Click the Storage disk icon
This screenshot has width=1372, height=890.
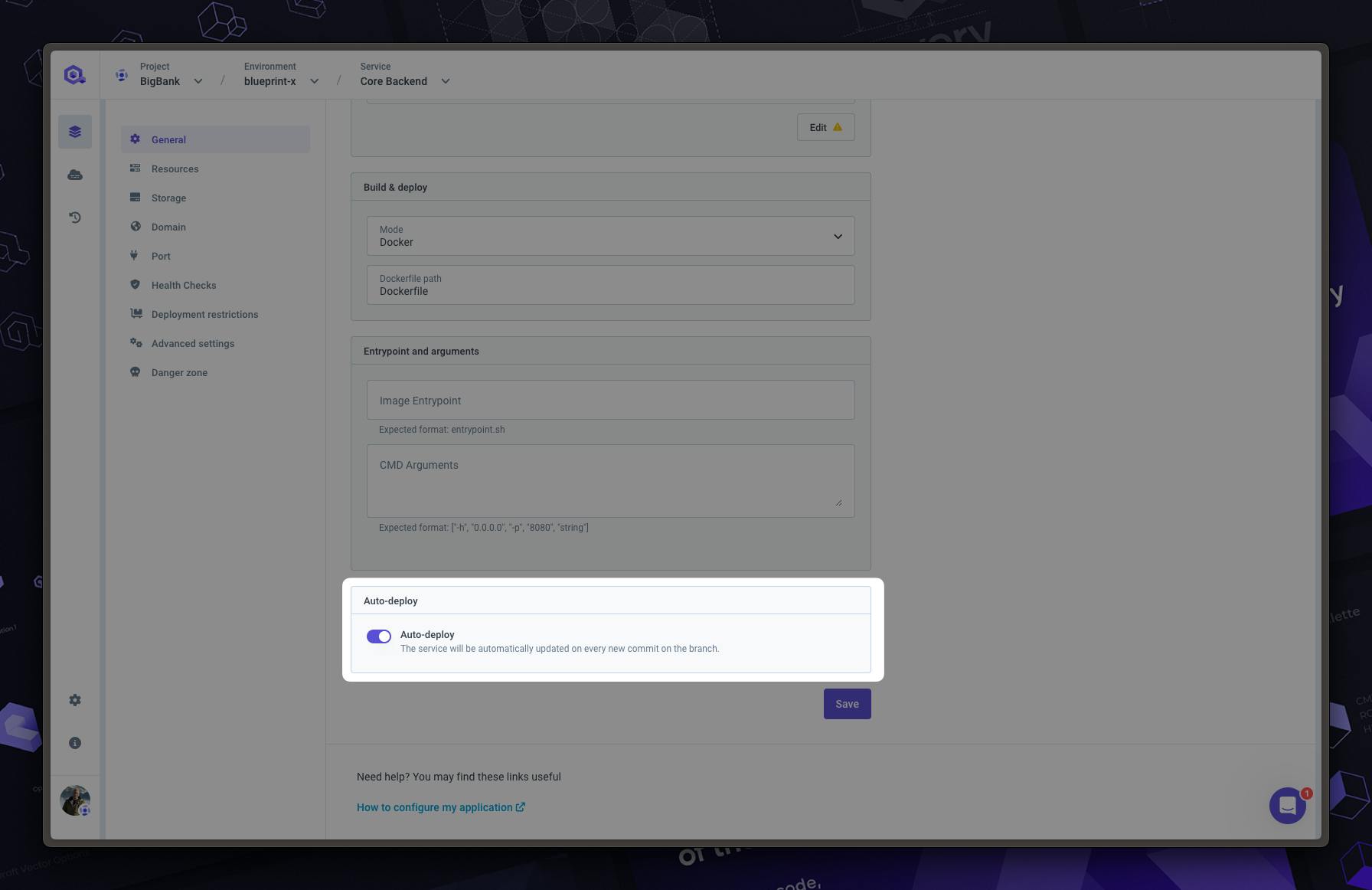tap(136, 197)
